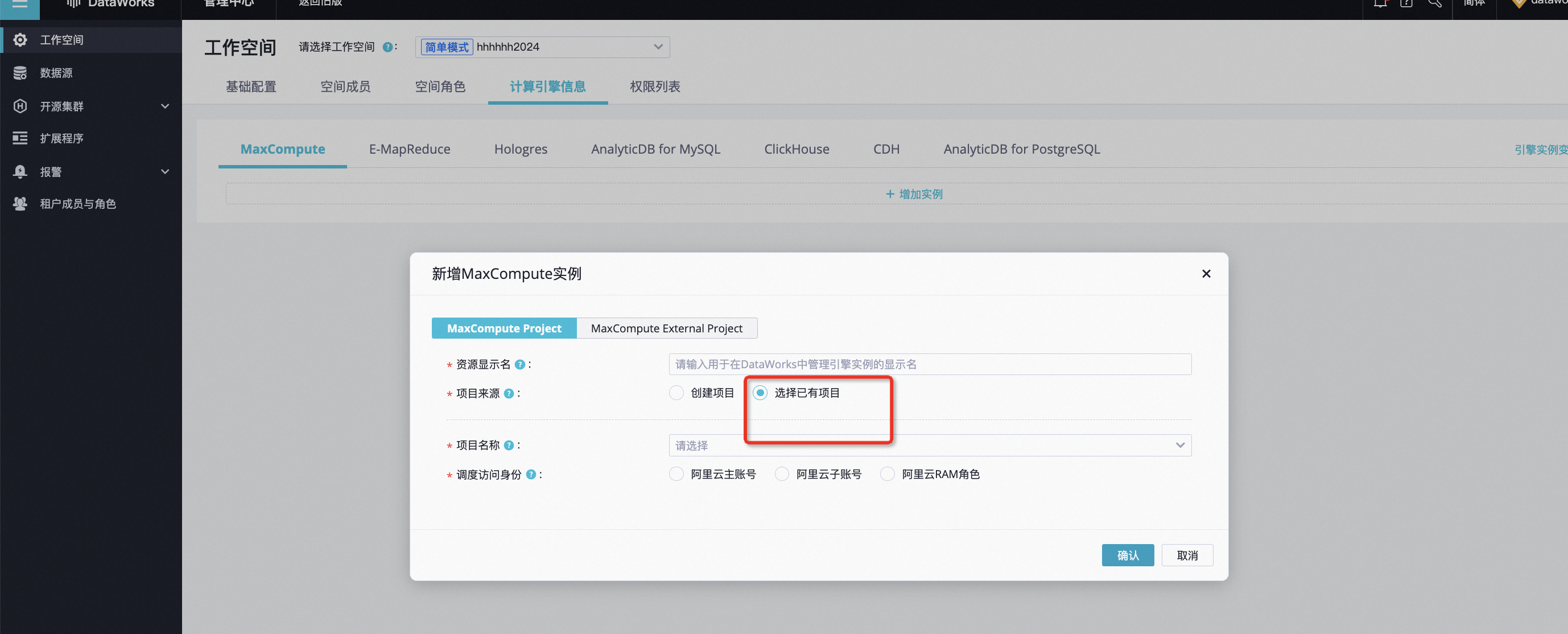Select the Hologres engine tab

(521, 149)
